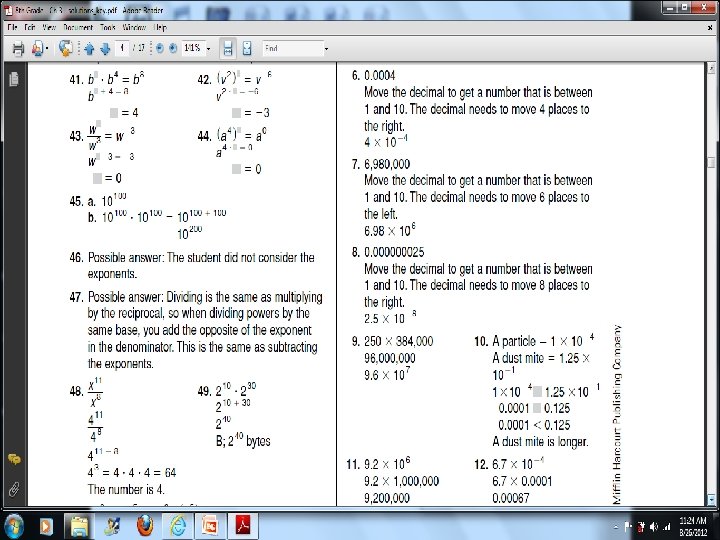
Task: Print the document with the printer icon
Action: coord(18,48)
